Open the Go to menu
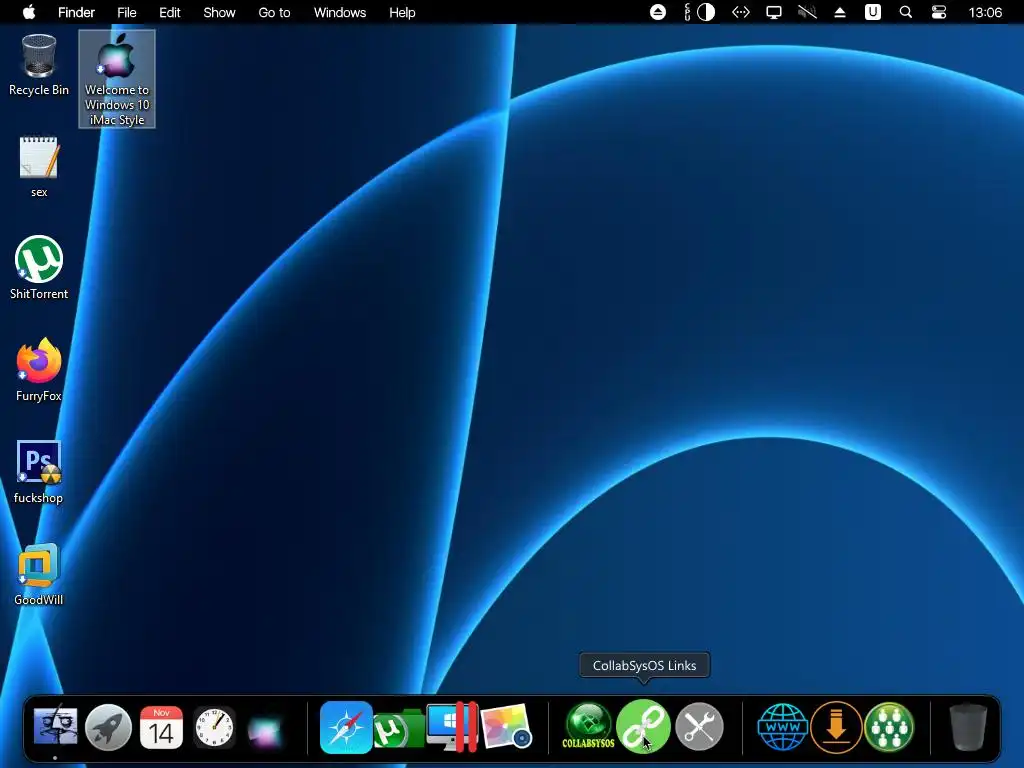Image resolution: width=1024 pixels, height=768 pixels. pos(274,12)
